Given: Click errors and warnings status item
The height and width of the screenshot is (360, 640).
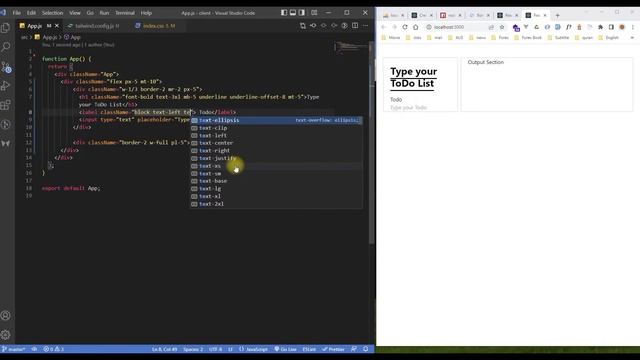Looking at the screenshot, I should tap(53, 349).
